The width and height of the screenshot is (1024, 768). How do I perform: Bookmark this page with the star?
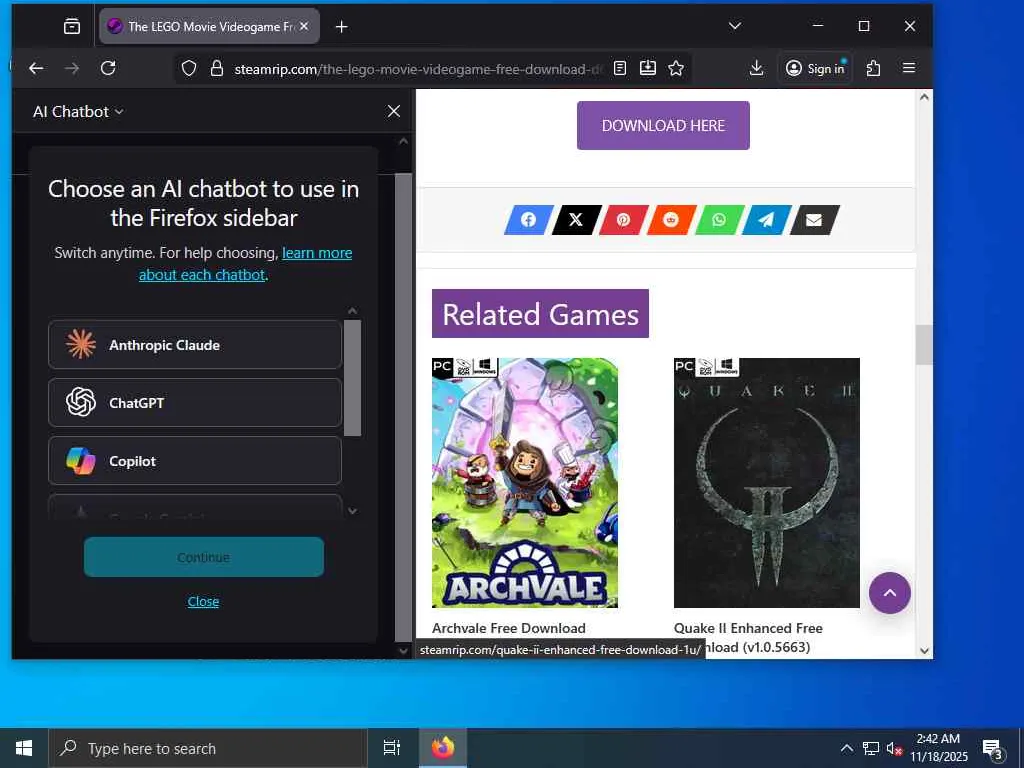coord(676,68)
